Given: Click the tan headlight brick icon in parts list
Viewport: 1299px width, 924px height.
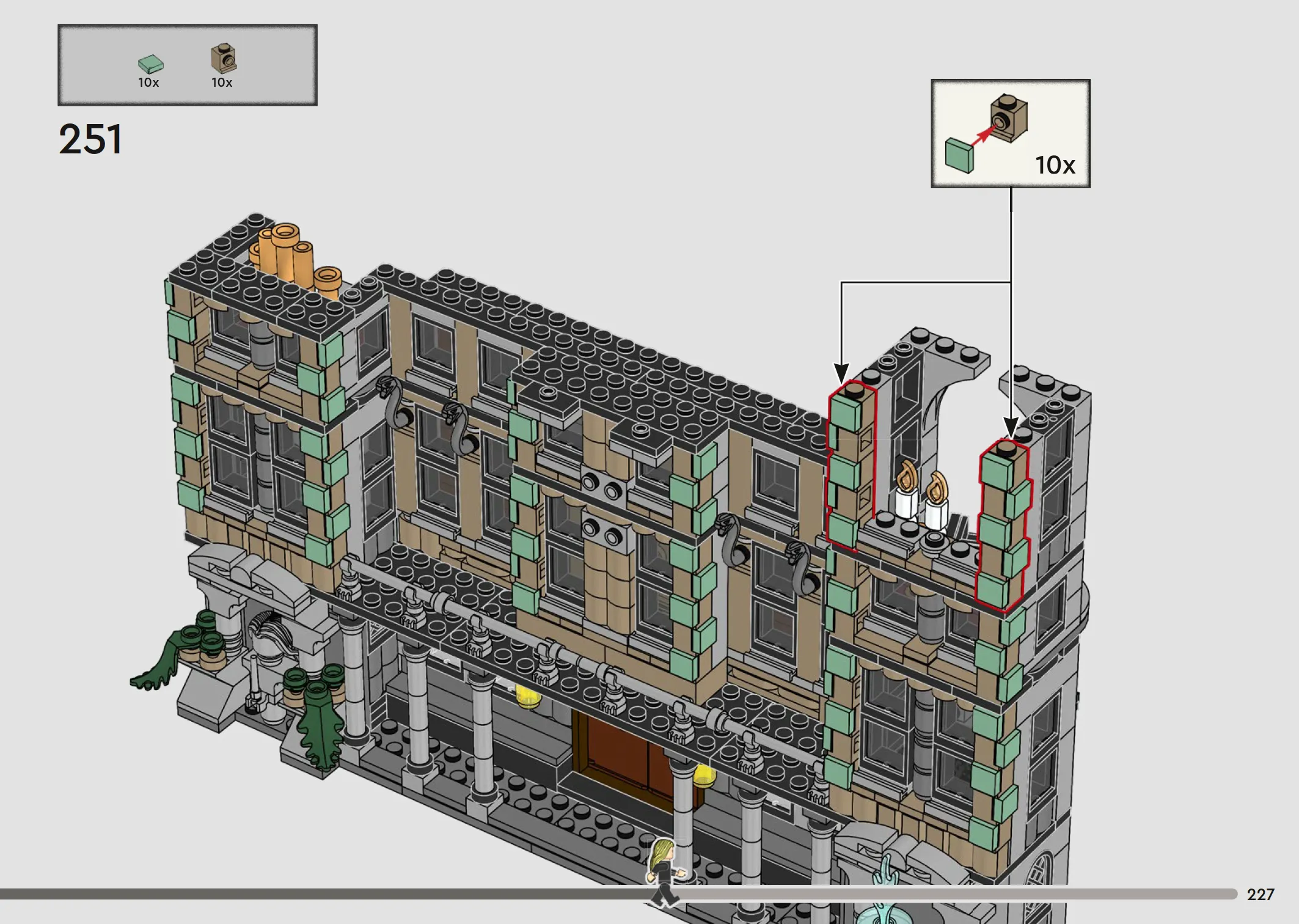Looking at the screenshot, I should pos(224,59).
